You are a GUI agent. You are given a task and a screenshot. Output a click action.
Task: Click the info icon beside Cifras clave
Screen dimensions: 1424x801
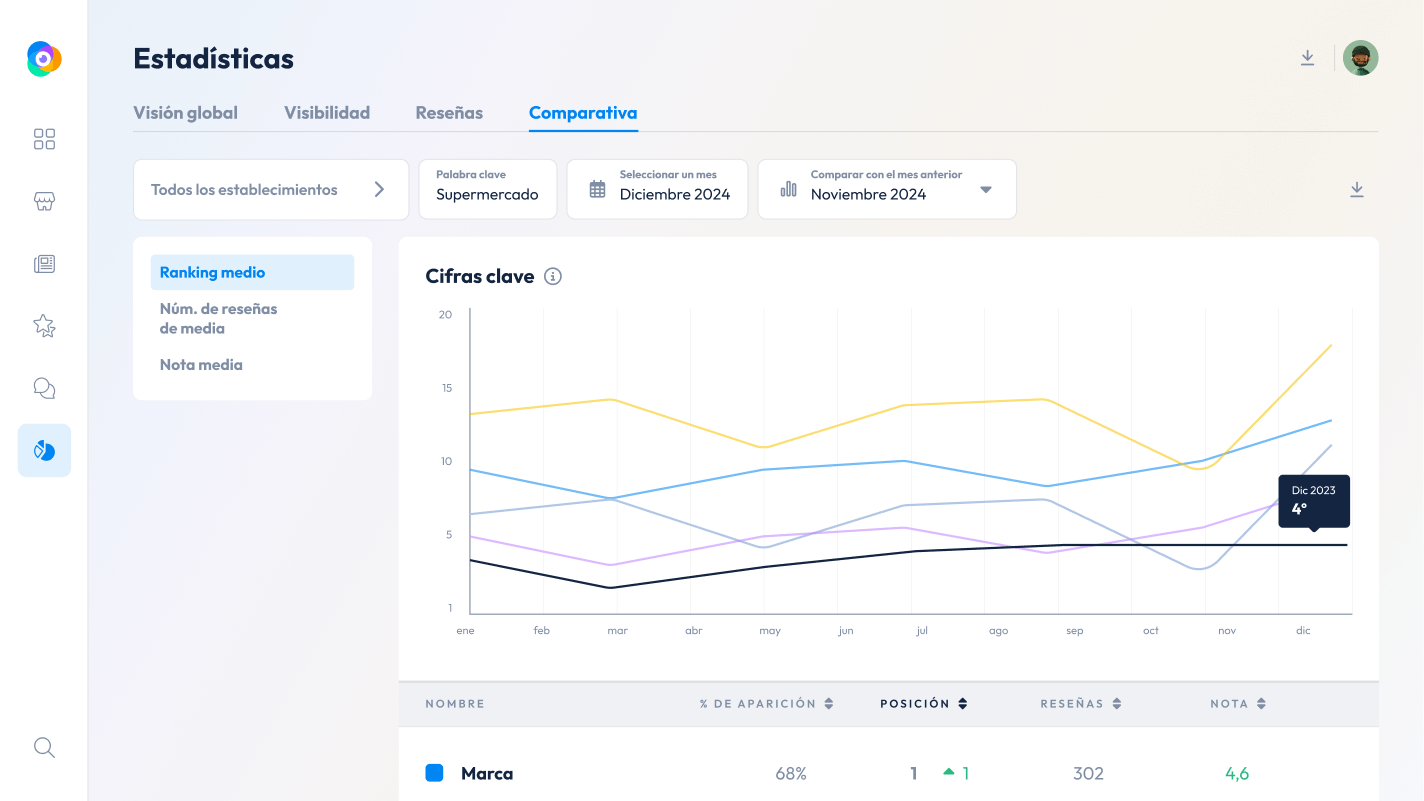[x=553, y=276]
